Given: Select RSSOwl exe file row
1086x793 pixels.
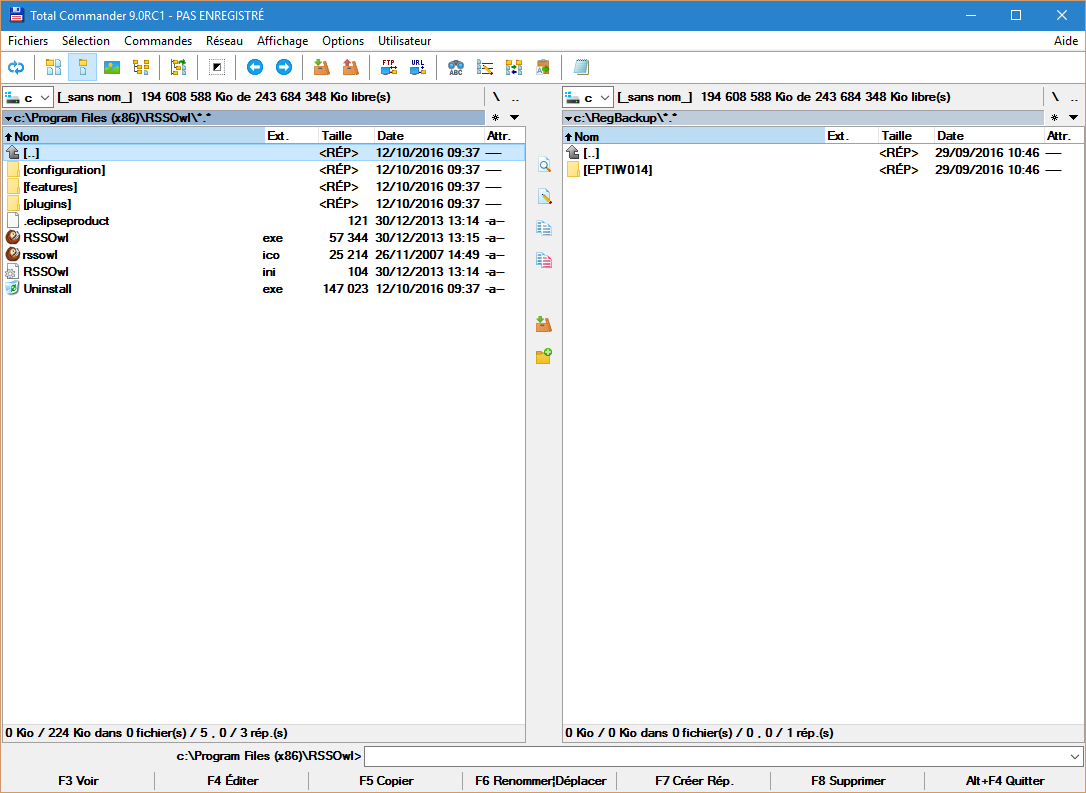Looking at the screenshot, I should (x=263, y=238).
